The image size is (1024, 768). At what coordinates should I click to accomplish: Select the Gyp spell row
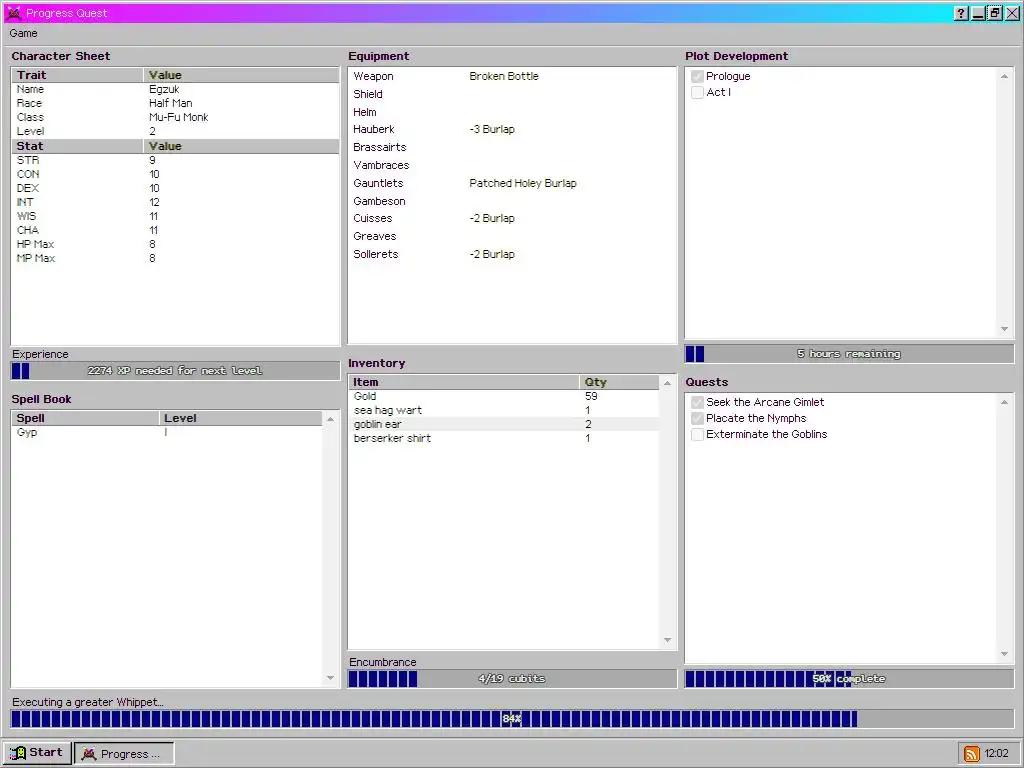[167, 432]
